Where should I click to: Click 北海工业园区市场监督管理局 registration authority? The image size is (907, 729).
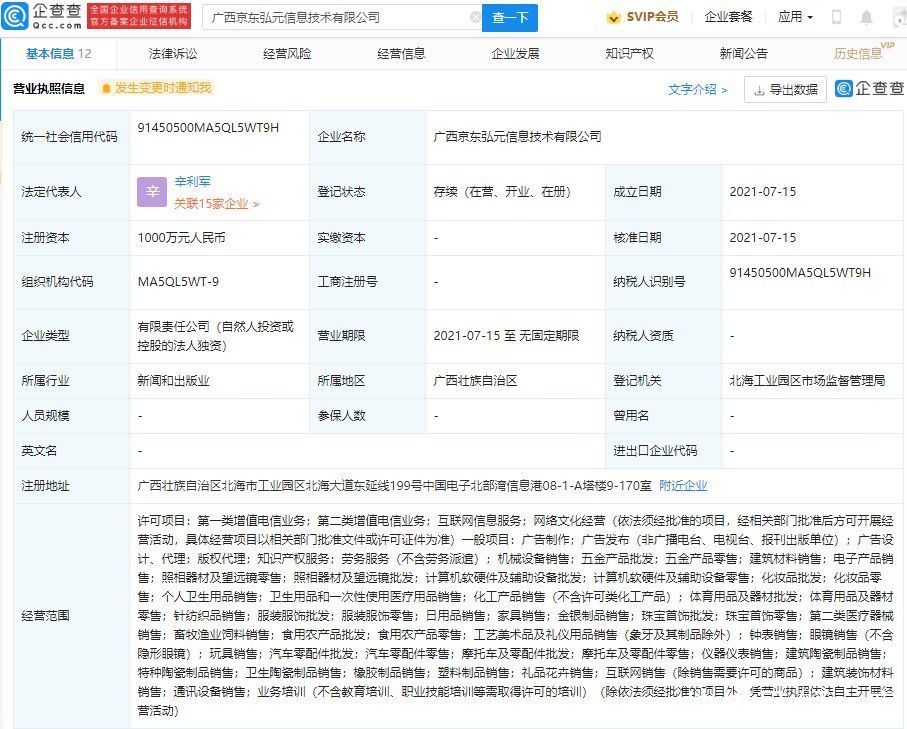click(x=807, y=381)
